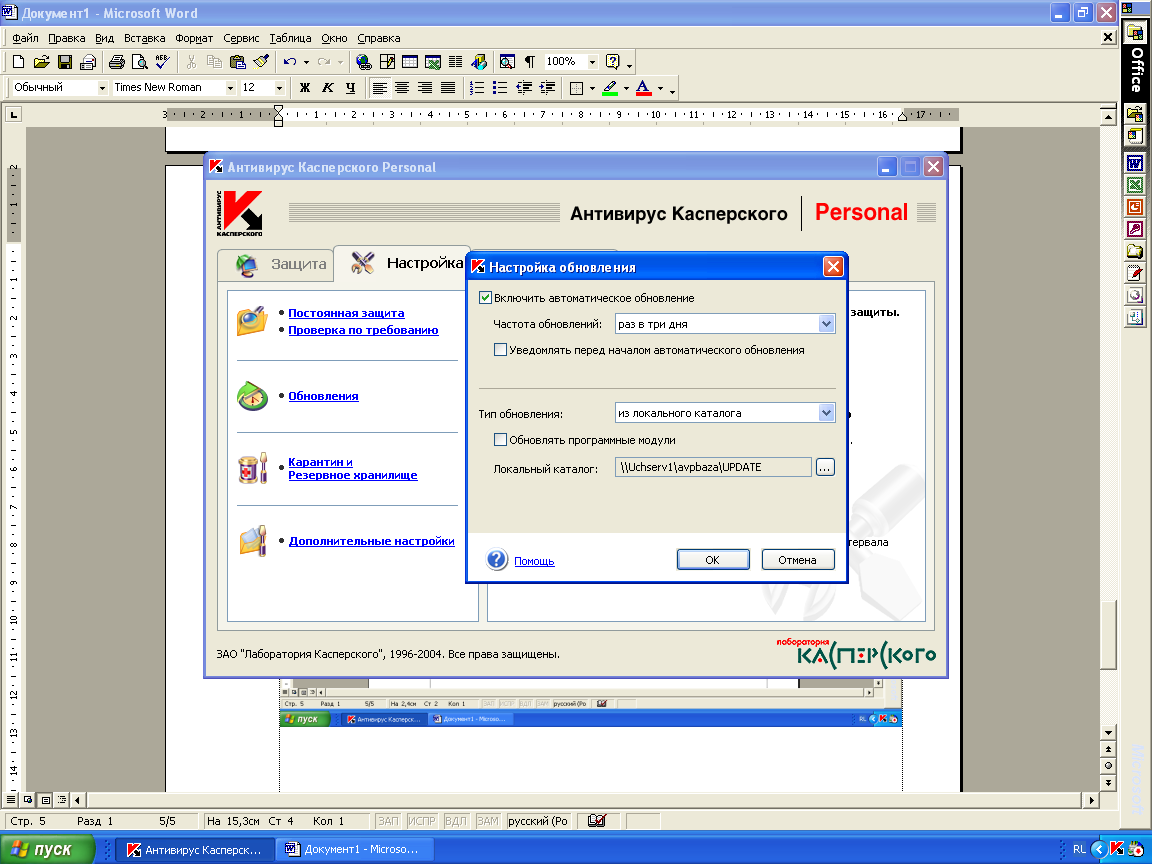Center-align the paragraph

click(402, 87)
